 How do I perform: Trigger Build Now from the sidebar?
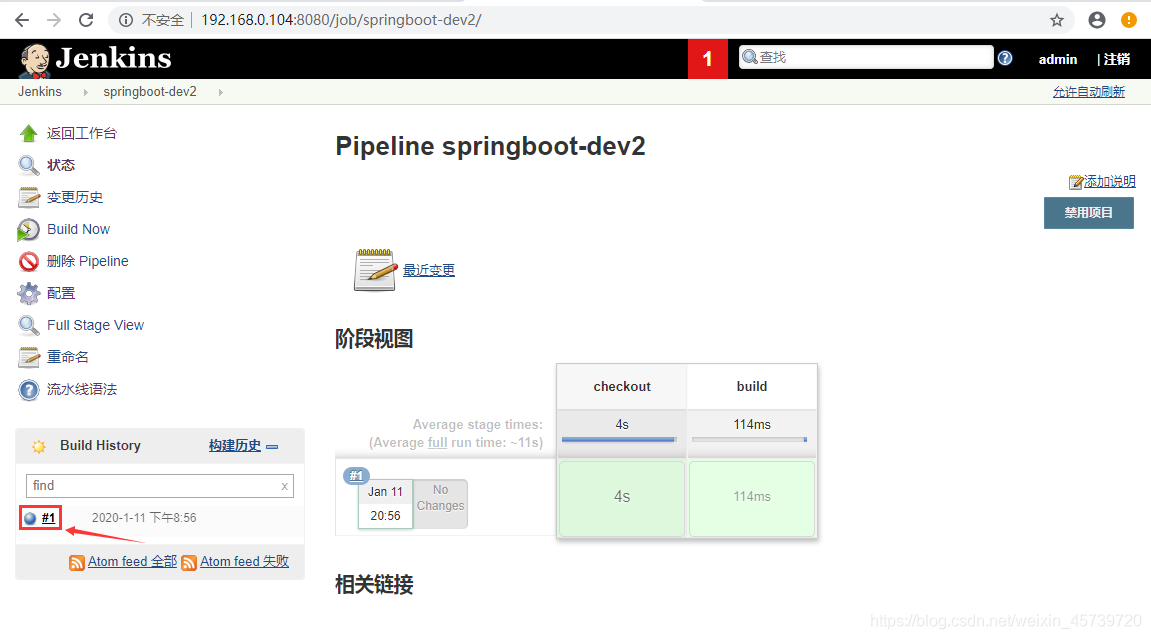point(79,230)
